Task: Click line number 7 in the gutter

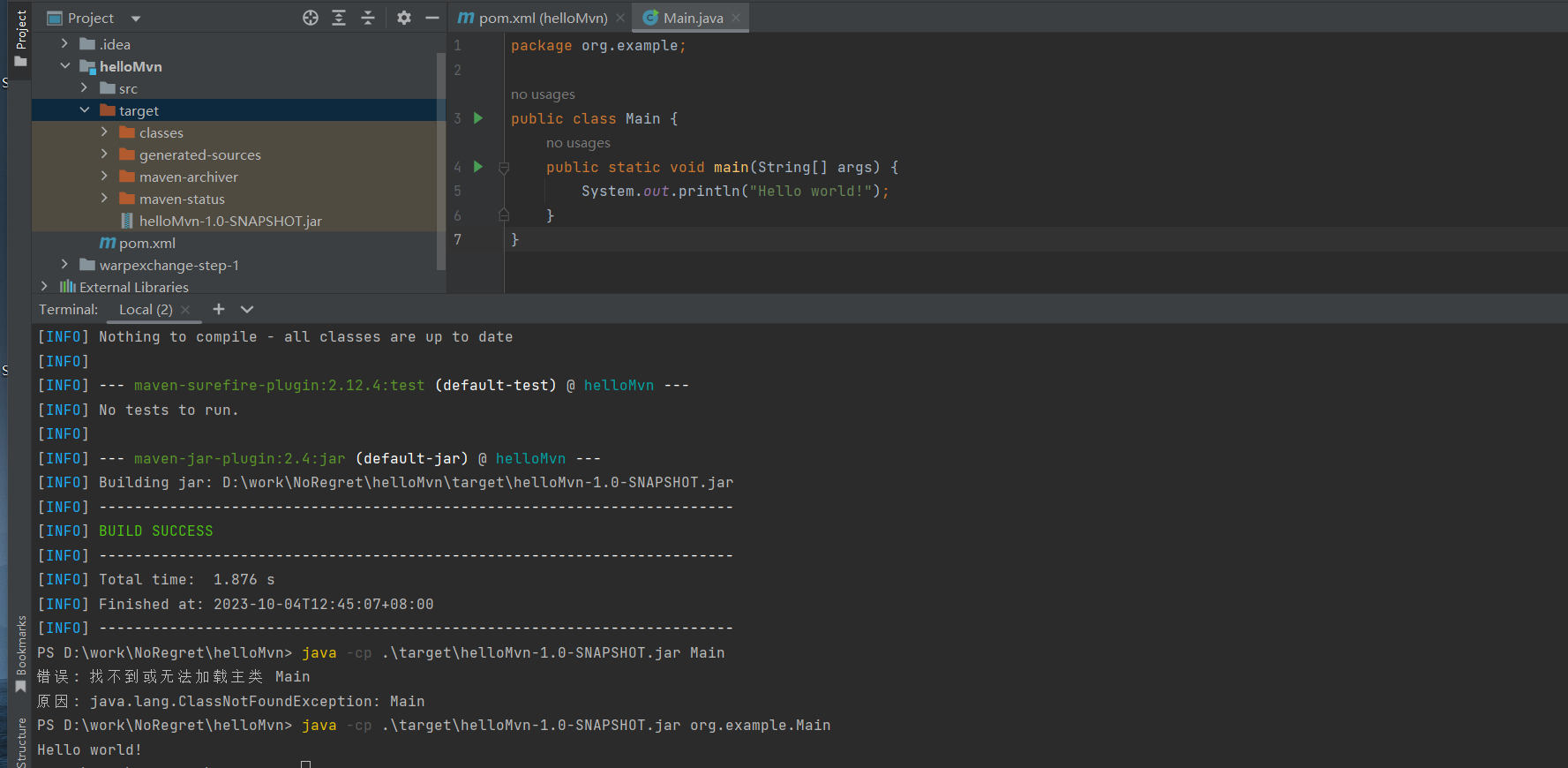Action: click(457, 239)
